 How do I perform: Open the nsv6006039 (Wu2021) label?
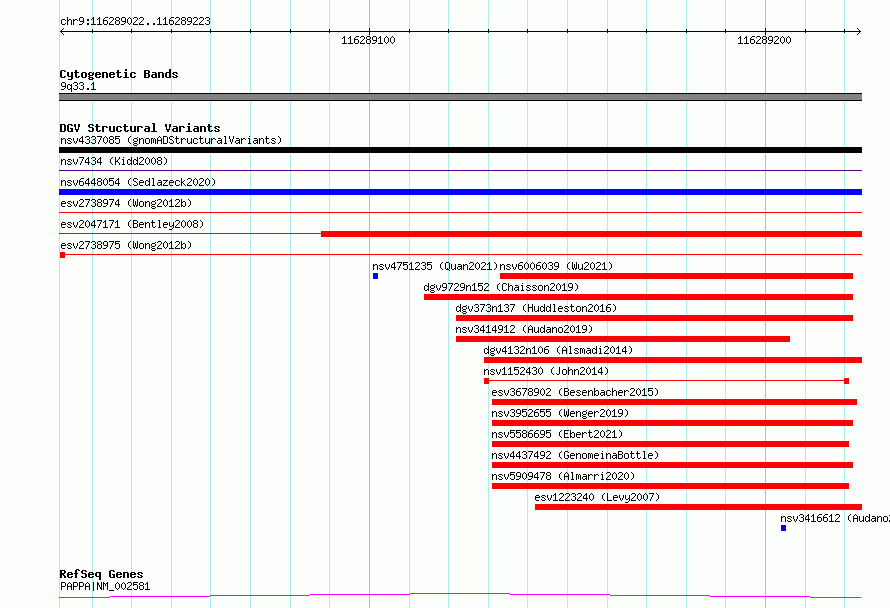pyautogui.click(x=556, y=266)
